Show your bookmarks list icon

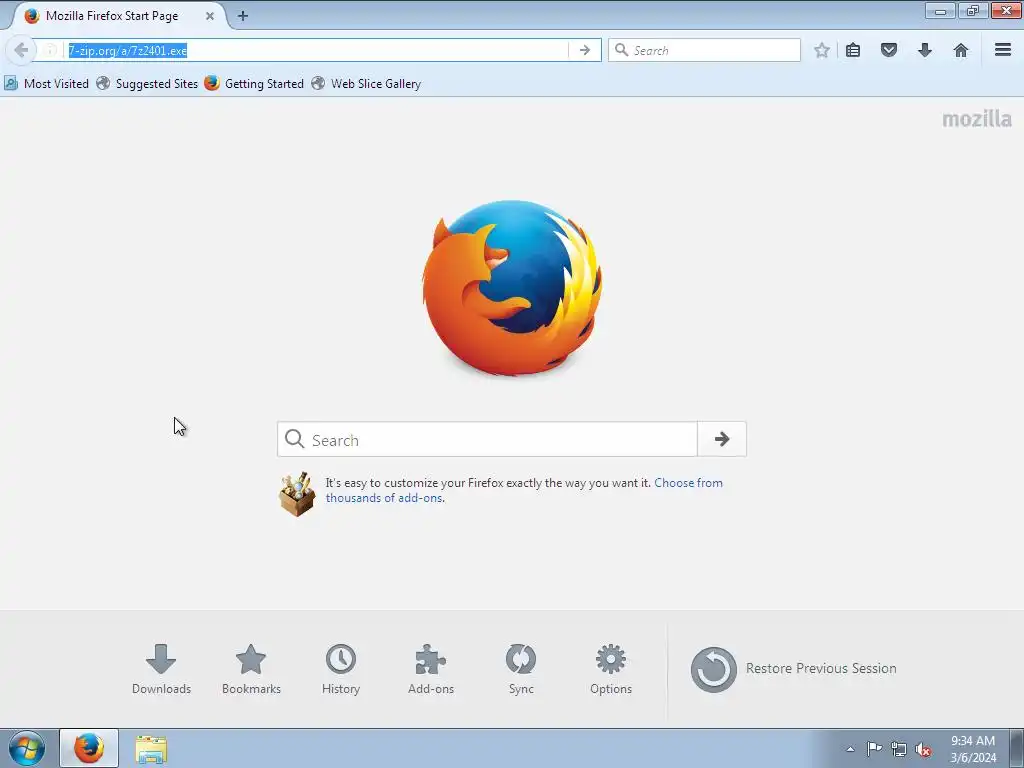[853, 50]
